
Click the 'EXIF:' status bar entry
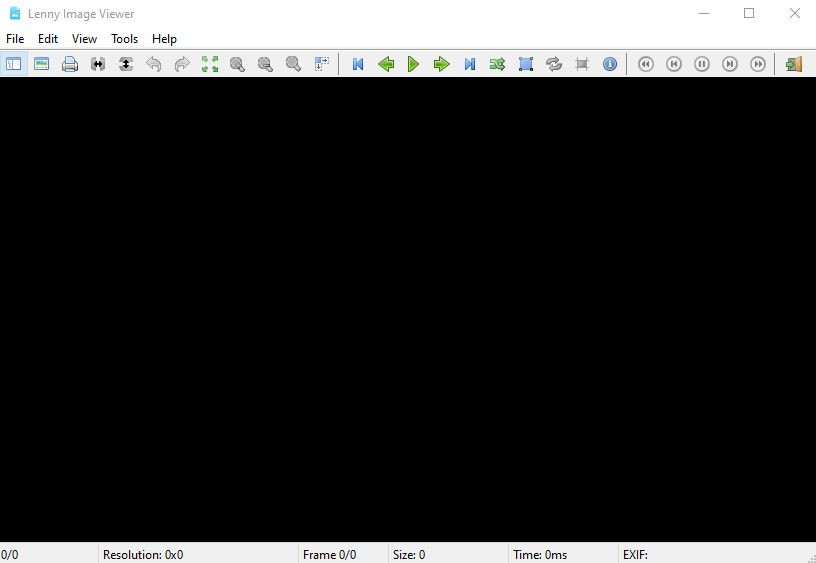tap(635, 555)
